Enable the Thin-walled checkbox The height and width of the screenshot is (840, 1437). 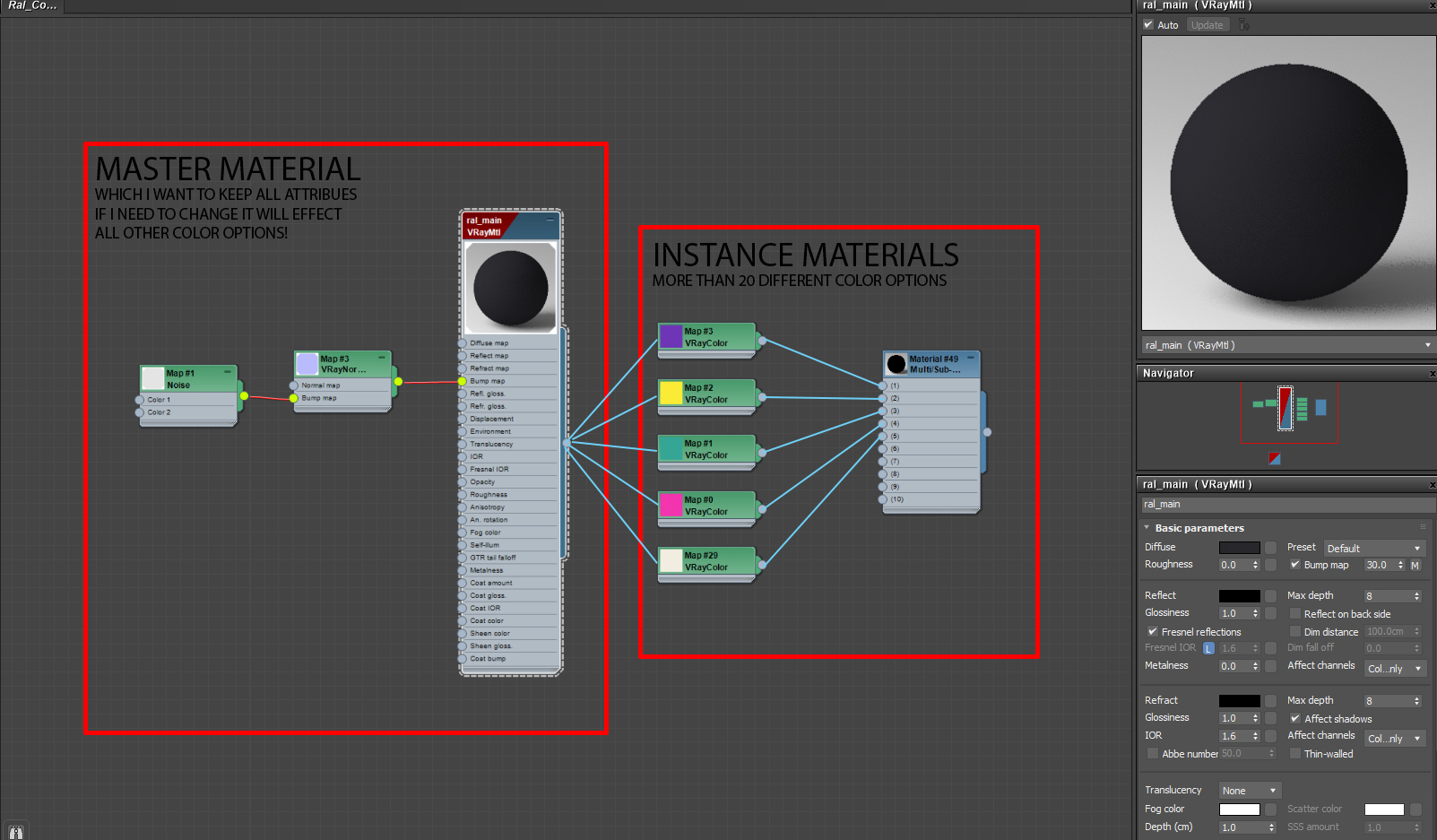tap(1295, 754)
